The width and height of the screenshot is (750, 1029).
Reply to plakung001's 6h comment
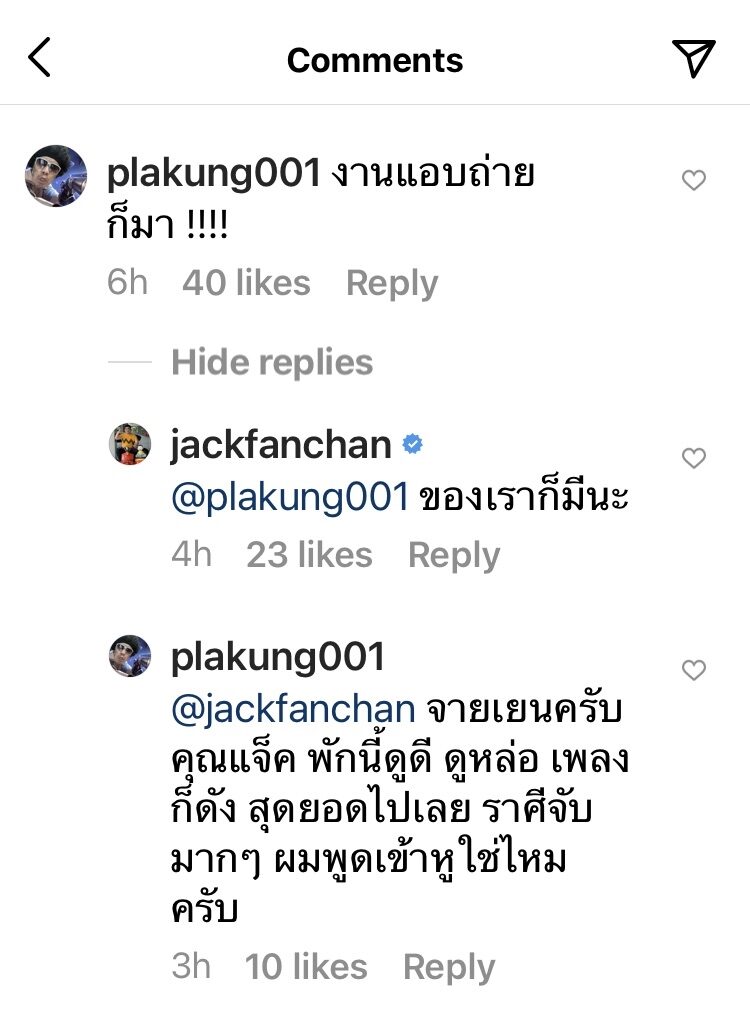[392, 284]
